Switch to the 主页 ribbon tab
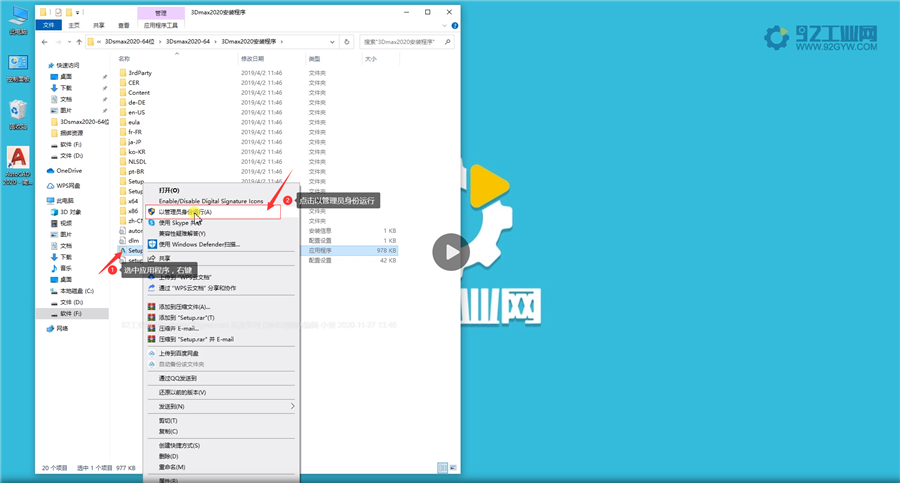This screenshot has height=483, width=900. [x=74, y=25]
